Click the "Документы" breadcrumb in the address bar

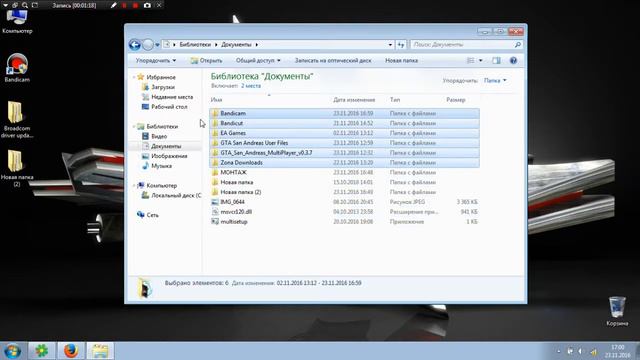pyautogui.click(x=236, y=44)
